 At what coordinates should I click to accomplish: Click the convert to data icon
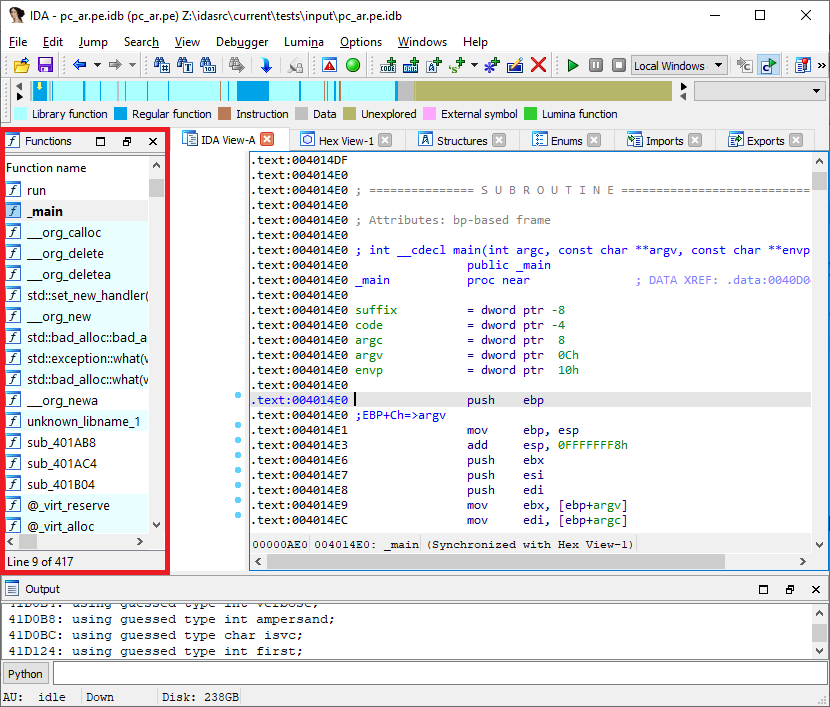[411, 65]
